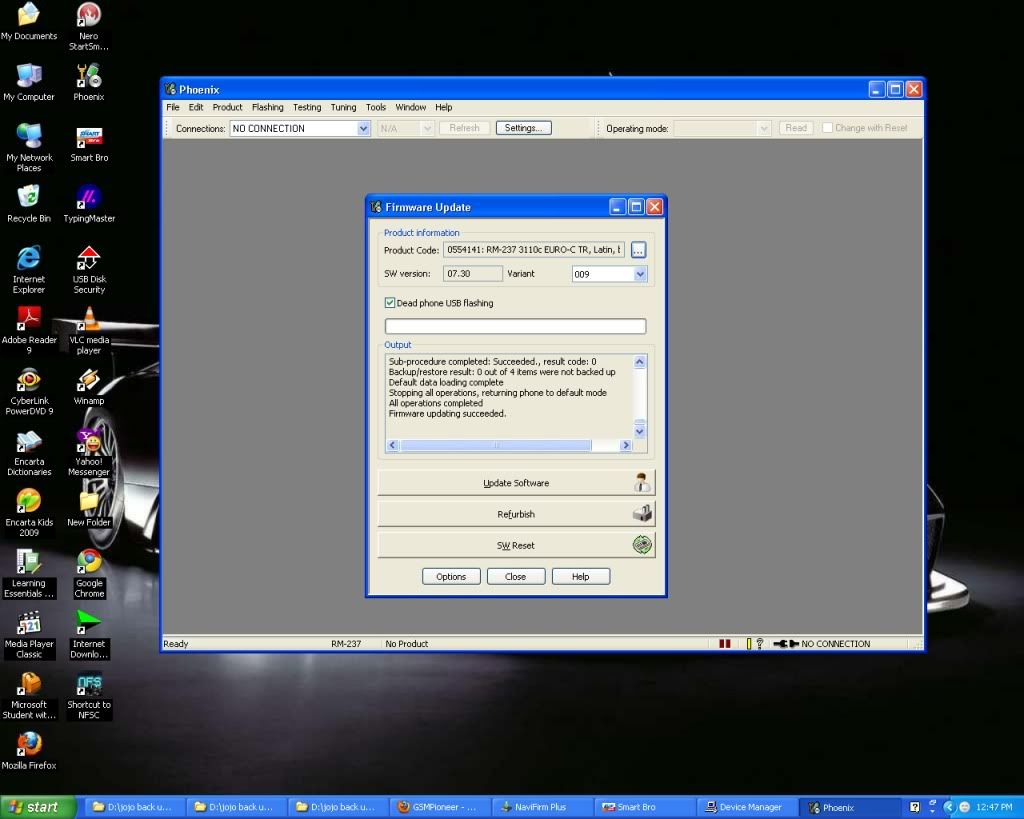Click the output scroll up arrow

click(639, 362)
